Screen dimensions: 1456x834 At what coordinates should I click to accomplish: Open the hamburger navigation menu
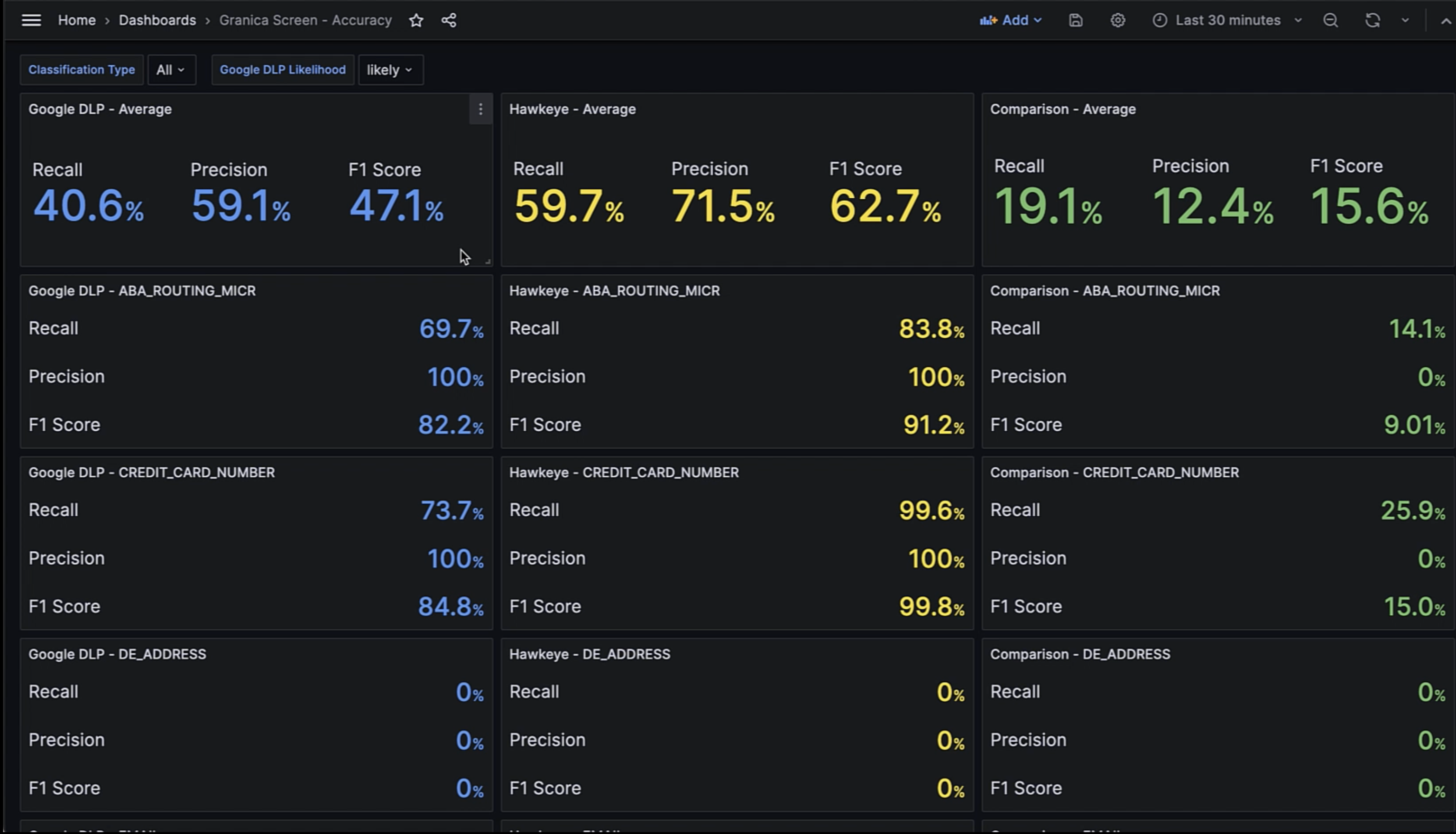pyautogui.click(x=31, y=20)
